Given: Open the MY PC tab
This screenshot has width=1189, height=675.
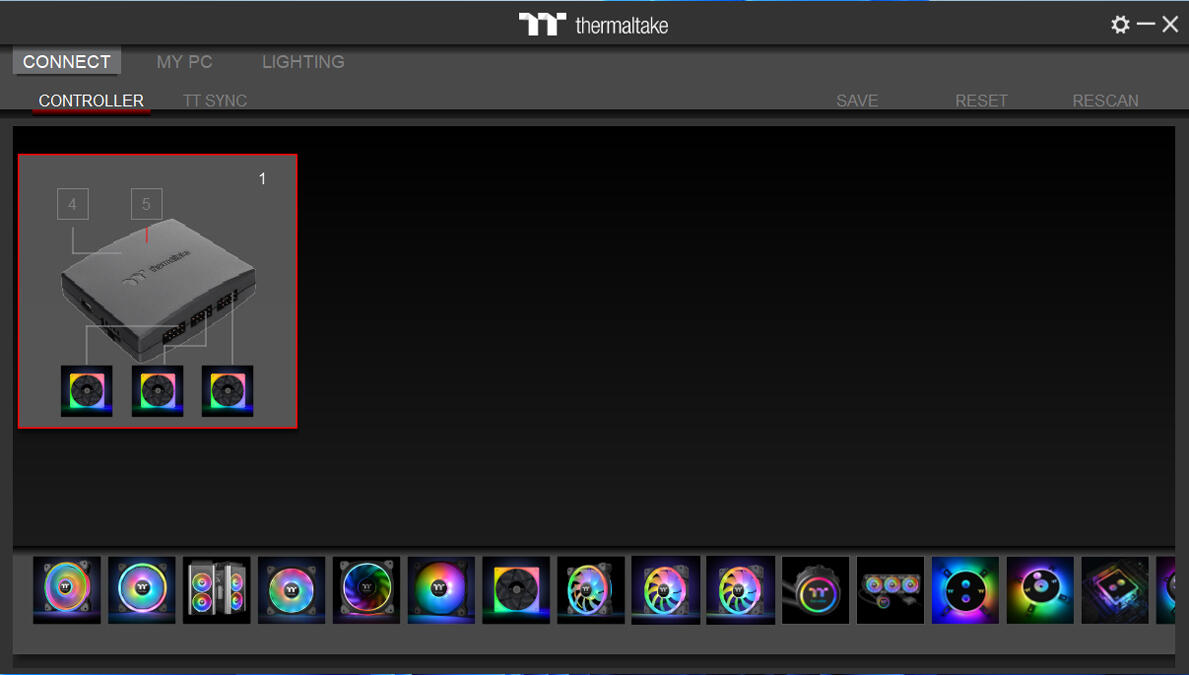Looking at the screenshot, I should point(184,61).
